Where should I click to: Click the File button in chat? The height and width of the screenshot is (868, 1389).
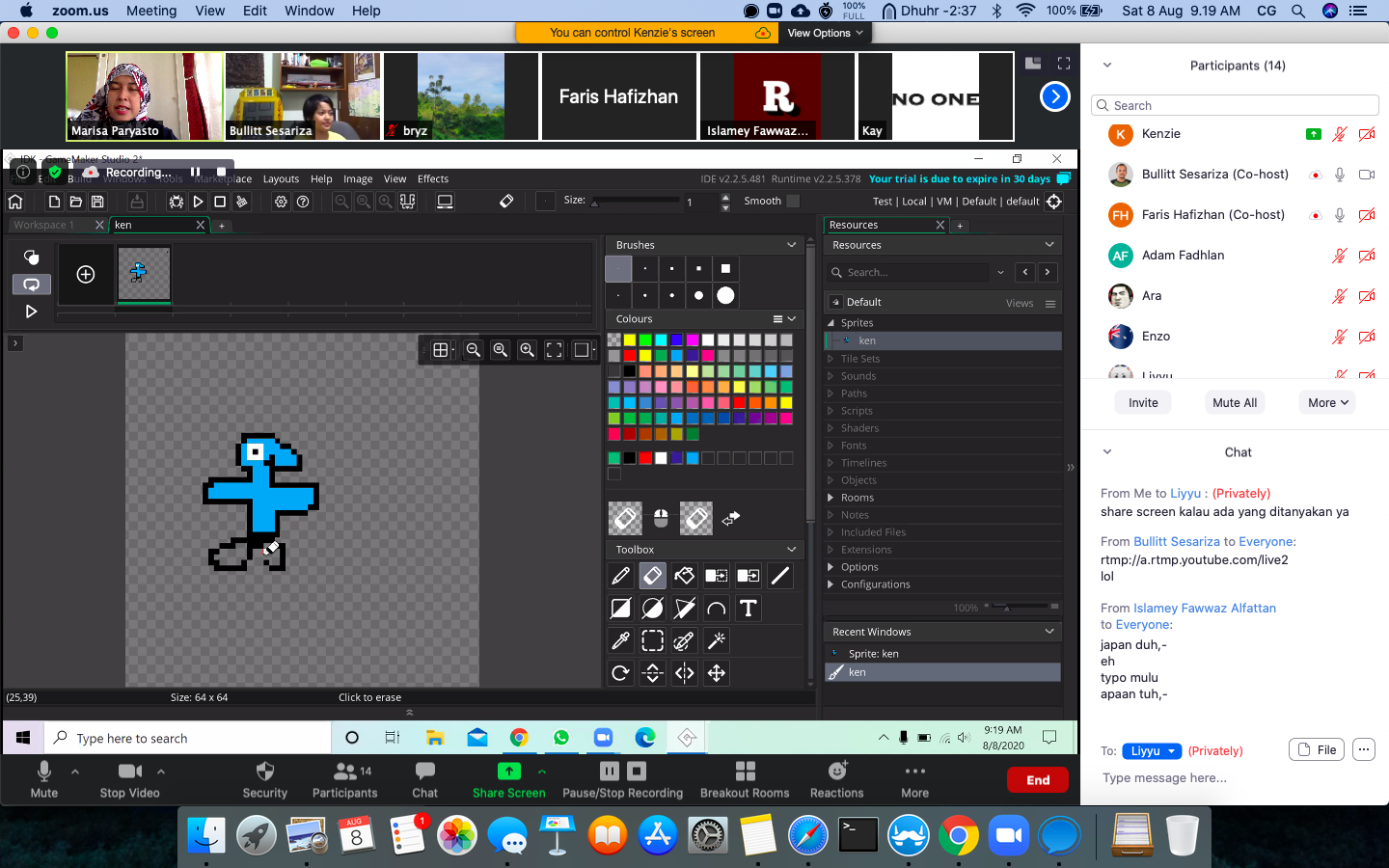coord(1317,749)
